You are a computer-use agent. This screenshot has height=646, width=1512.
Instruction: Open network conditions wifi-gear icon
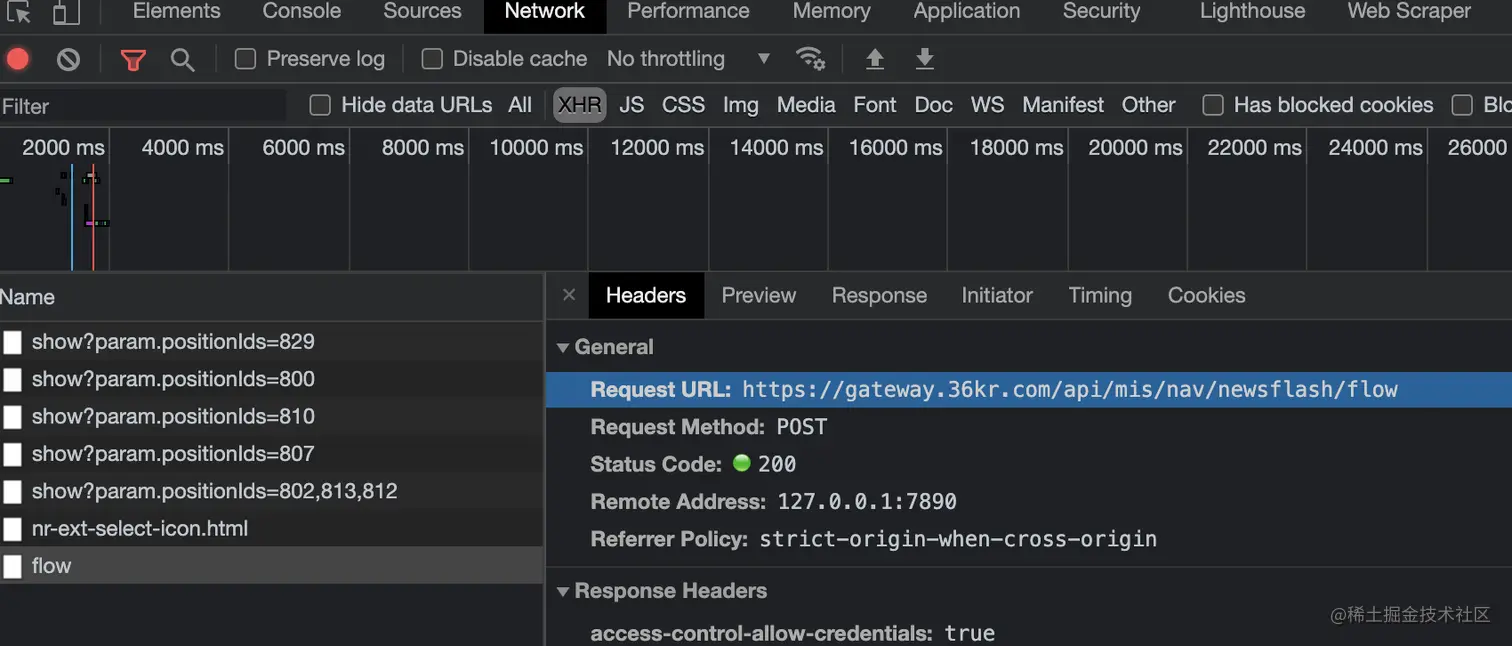tap(810, 59)
